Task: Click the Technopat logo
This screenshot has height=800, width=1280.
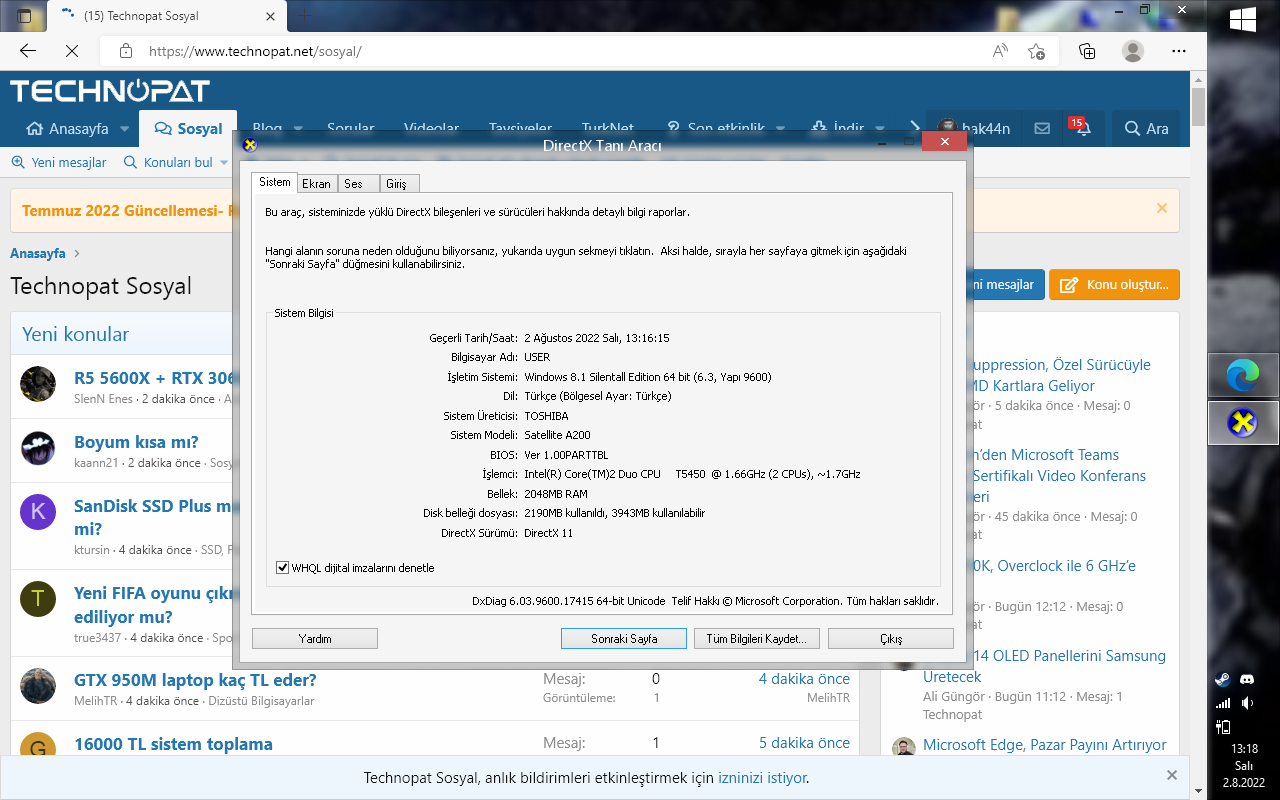Action: [x=110, y=91]
